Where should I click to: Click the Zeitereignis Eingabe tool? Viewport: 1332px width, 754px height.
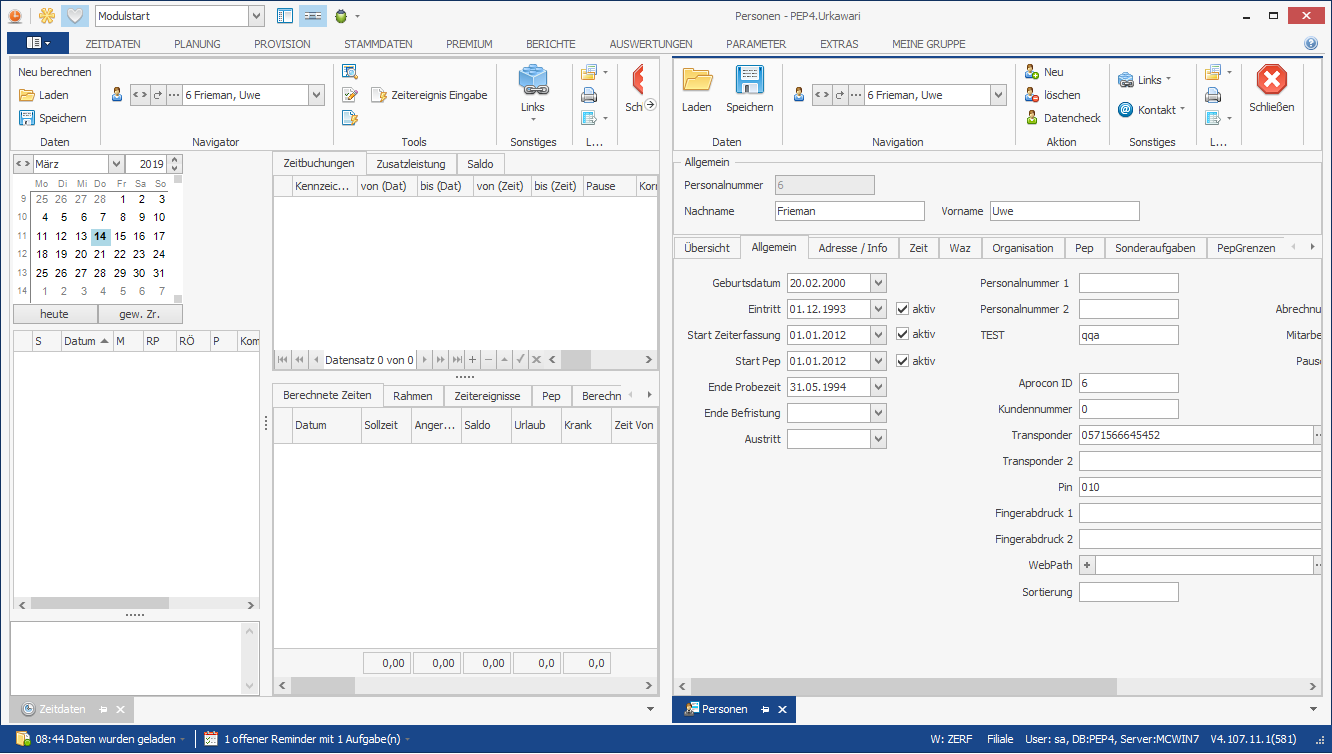pos(429,95)
